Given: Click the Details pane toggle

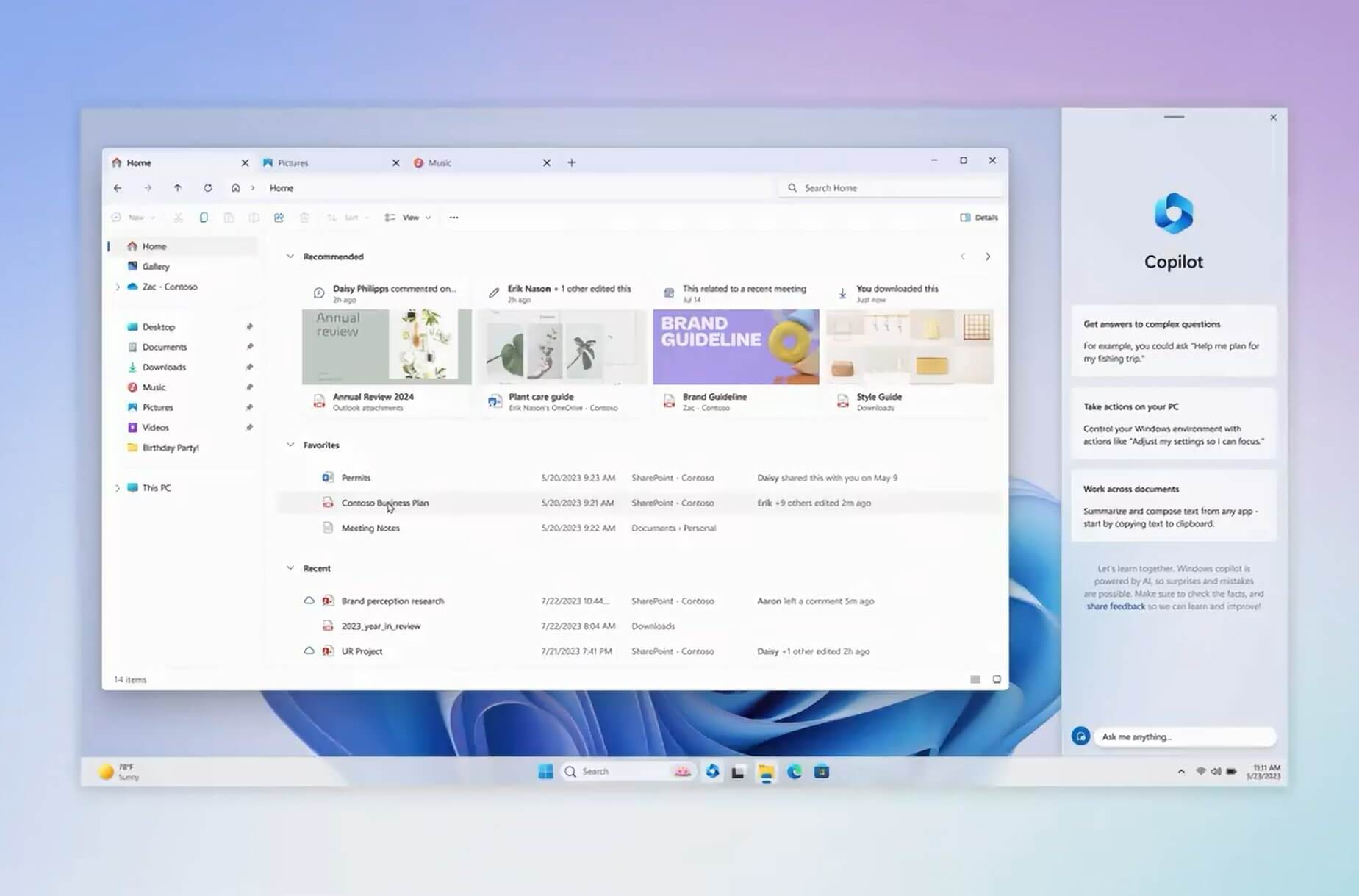Looking at the screenshot, I should tap(980, 218).
